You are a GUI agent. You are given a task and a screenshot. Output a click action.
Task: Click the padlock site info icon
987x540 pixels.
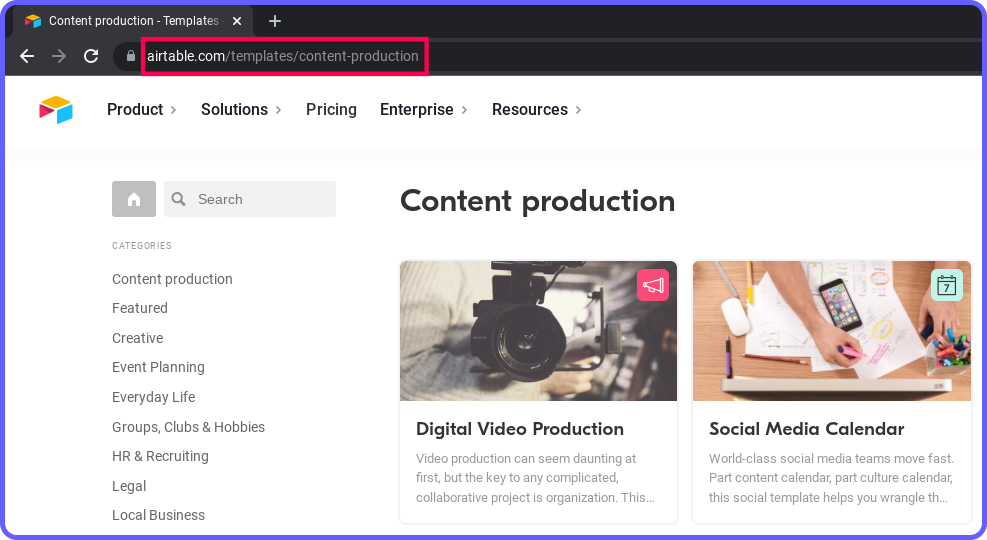(x=130, y=56)
